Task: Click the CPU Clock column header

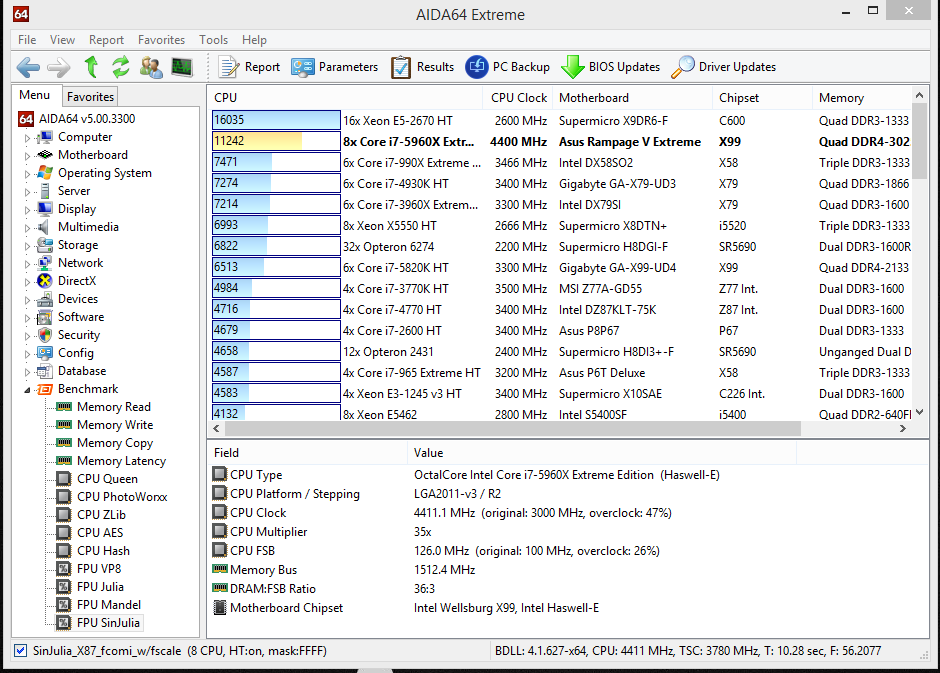Action: tap(518, 98)
